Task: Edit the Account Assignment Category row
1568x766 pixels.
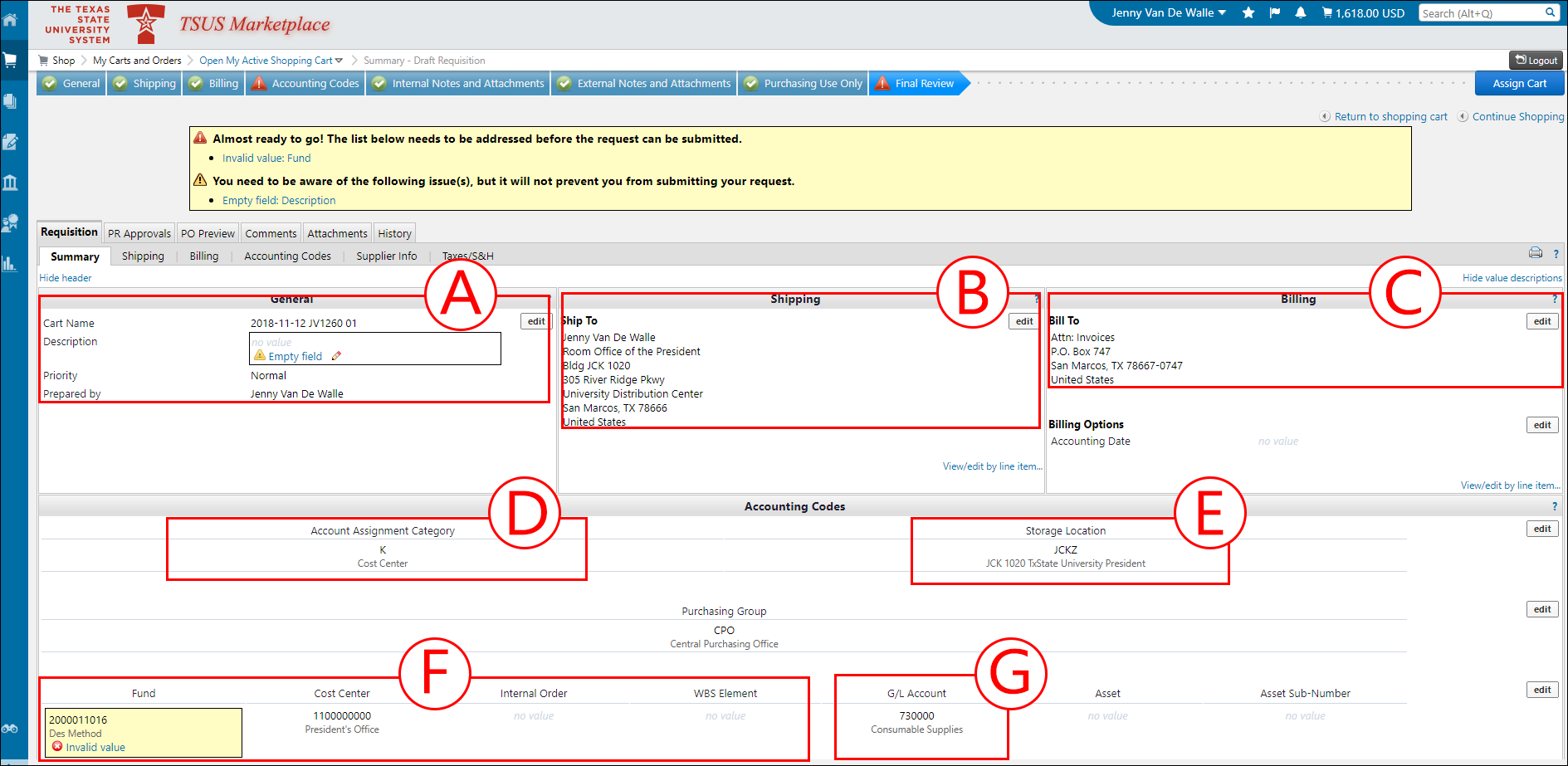Action: [x=1542, y=529]
